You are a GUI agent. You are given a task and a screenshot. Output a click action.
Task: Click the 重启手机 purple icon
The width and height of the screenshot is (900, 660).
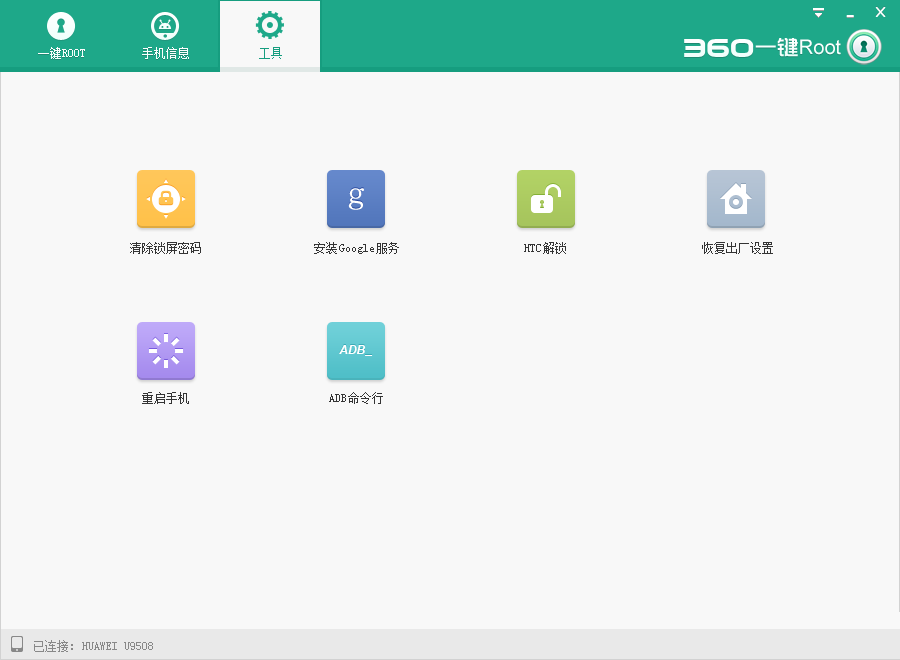tap(166, 351)
